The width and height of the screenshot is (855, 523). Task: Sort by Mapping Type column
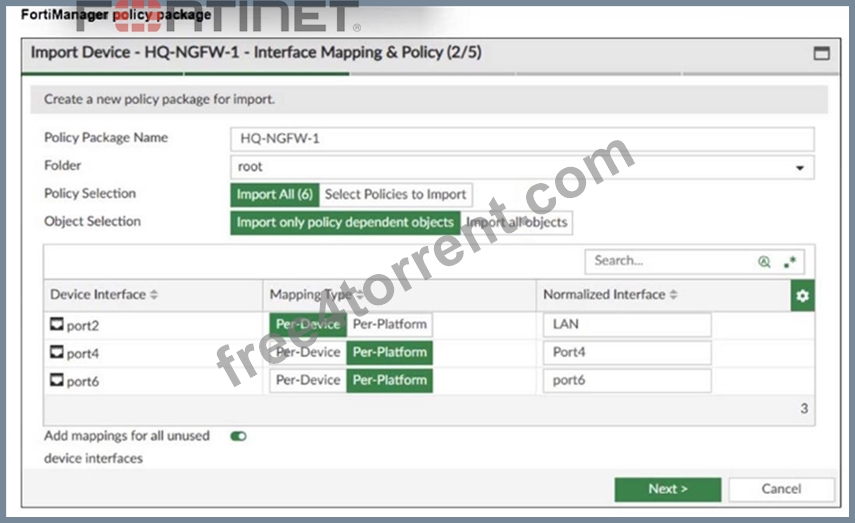(x=360, y=294)
